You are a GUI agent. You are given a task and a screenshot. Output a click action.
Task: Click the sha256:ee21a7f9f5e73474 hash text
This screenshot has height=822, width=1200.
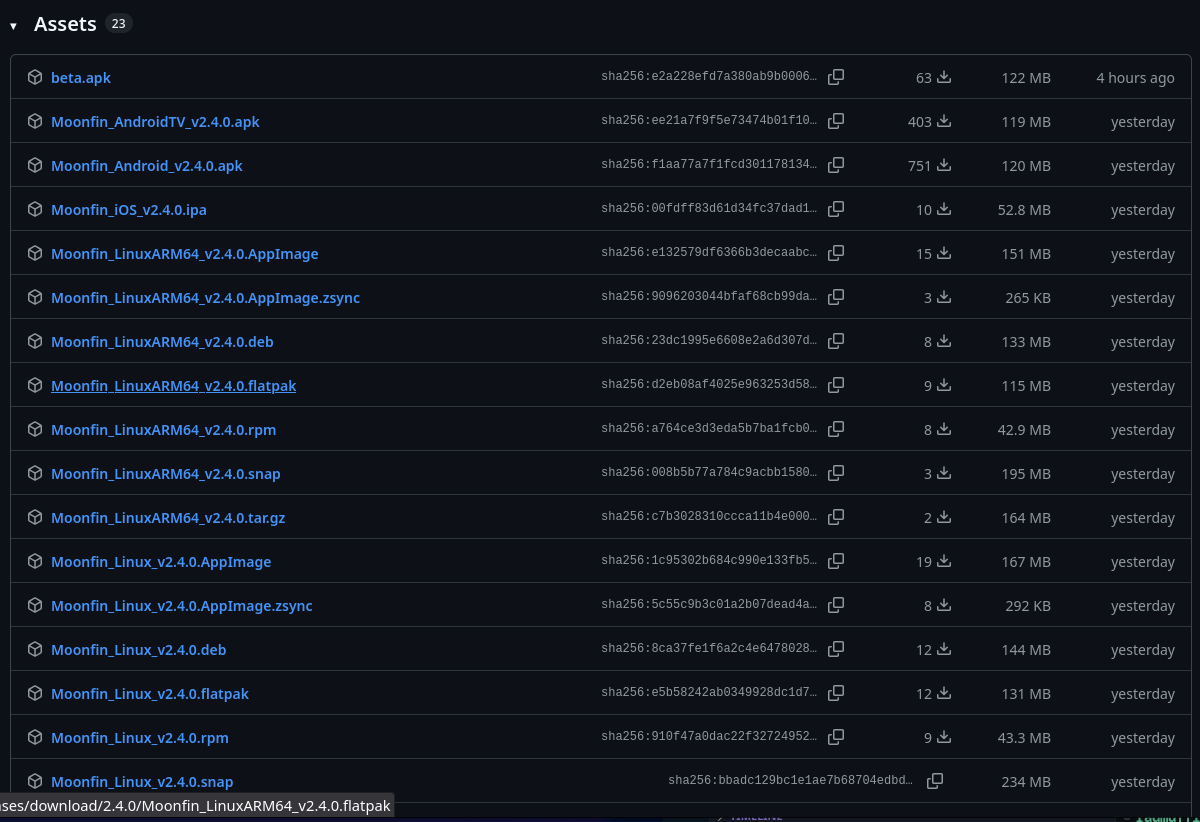pos(709,121)
